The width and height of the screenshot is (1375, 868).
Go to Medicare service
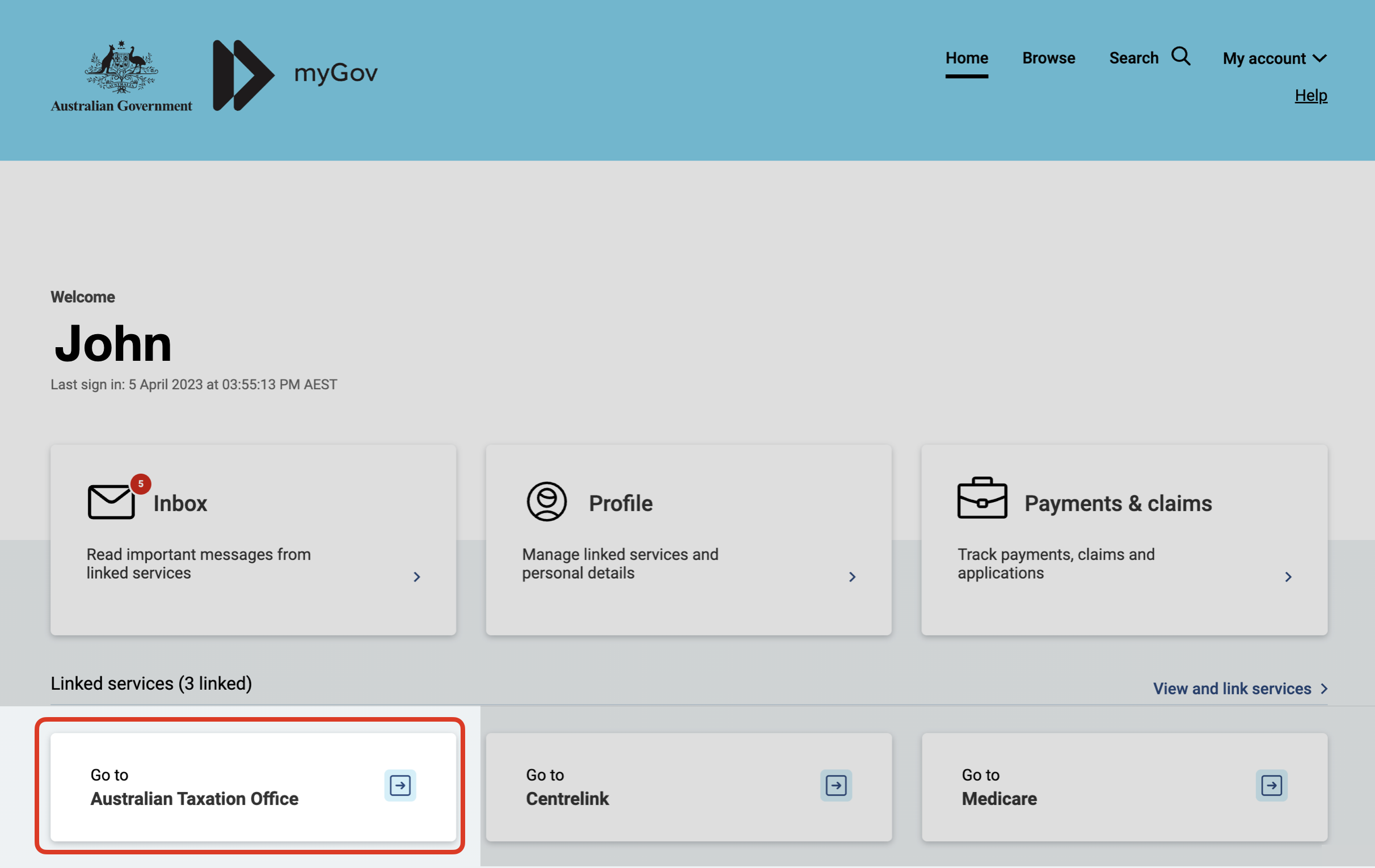pos(1124,787)
